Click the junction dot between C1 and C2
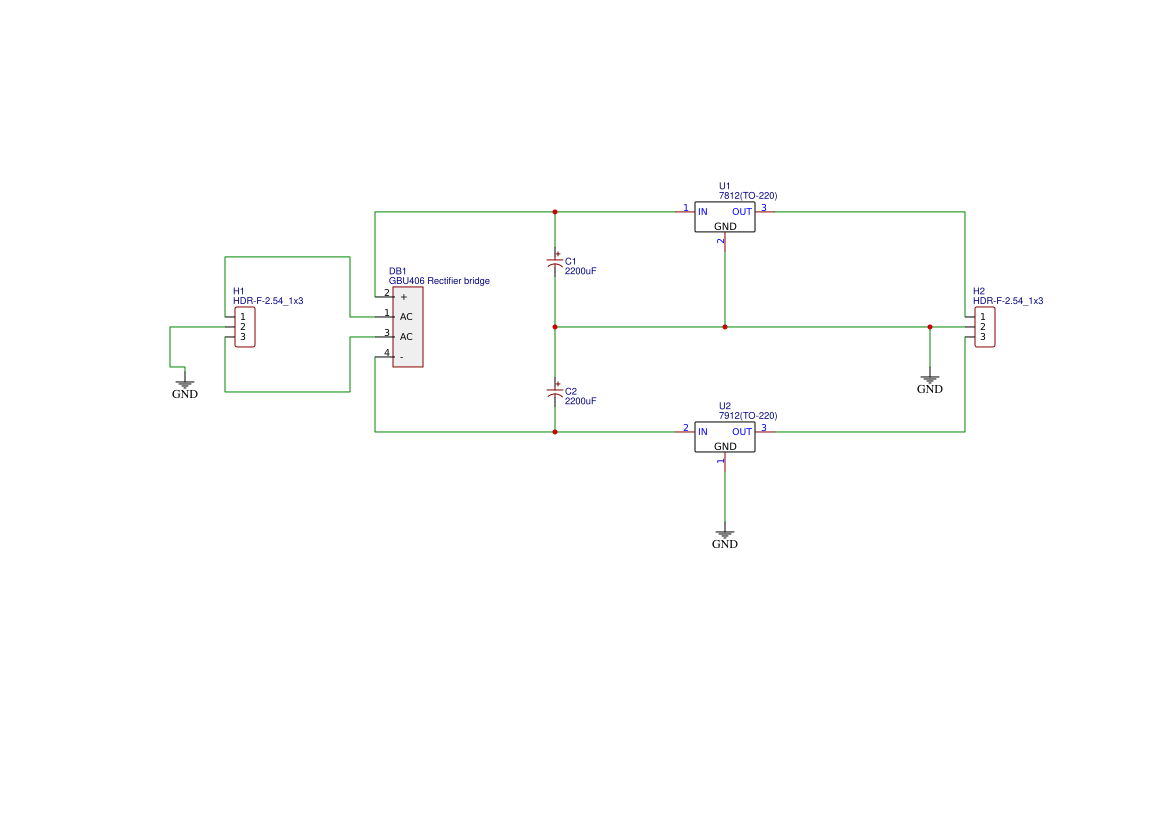1169x827 pixels. (x=555, y=327)
